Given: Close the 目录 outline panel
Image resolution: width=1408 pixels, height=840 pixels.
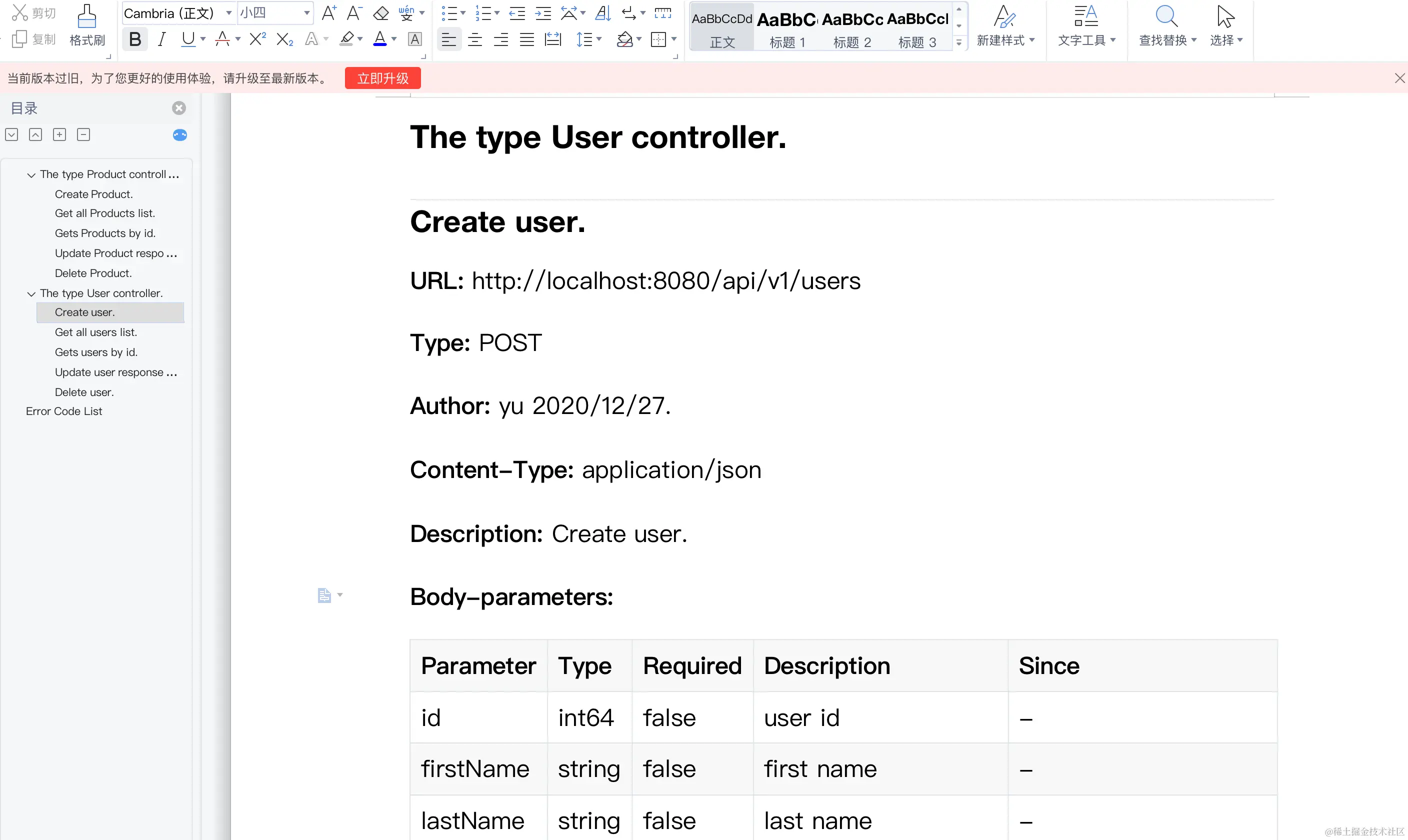Looking at the screenshot, I should [179, 108].
